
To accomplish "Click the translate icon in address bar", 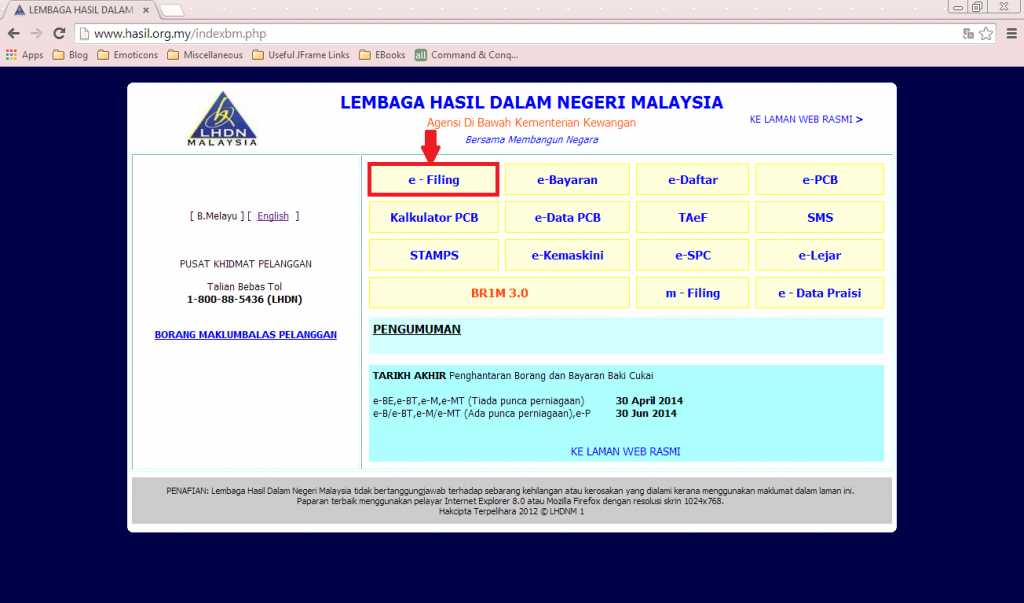I will pos(968,33).
